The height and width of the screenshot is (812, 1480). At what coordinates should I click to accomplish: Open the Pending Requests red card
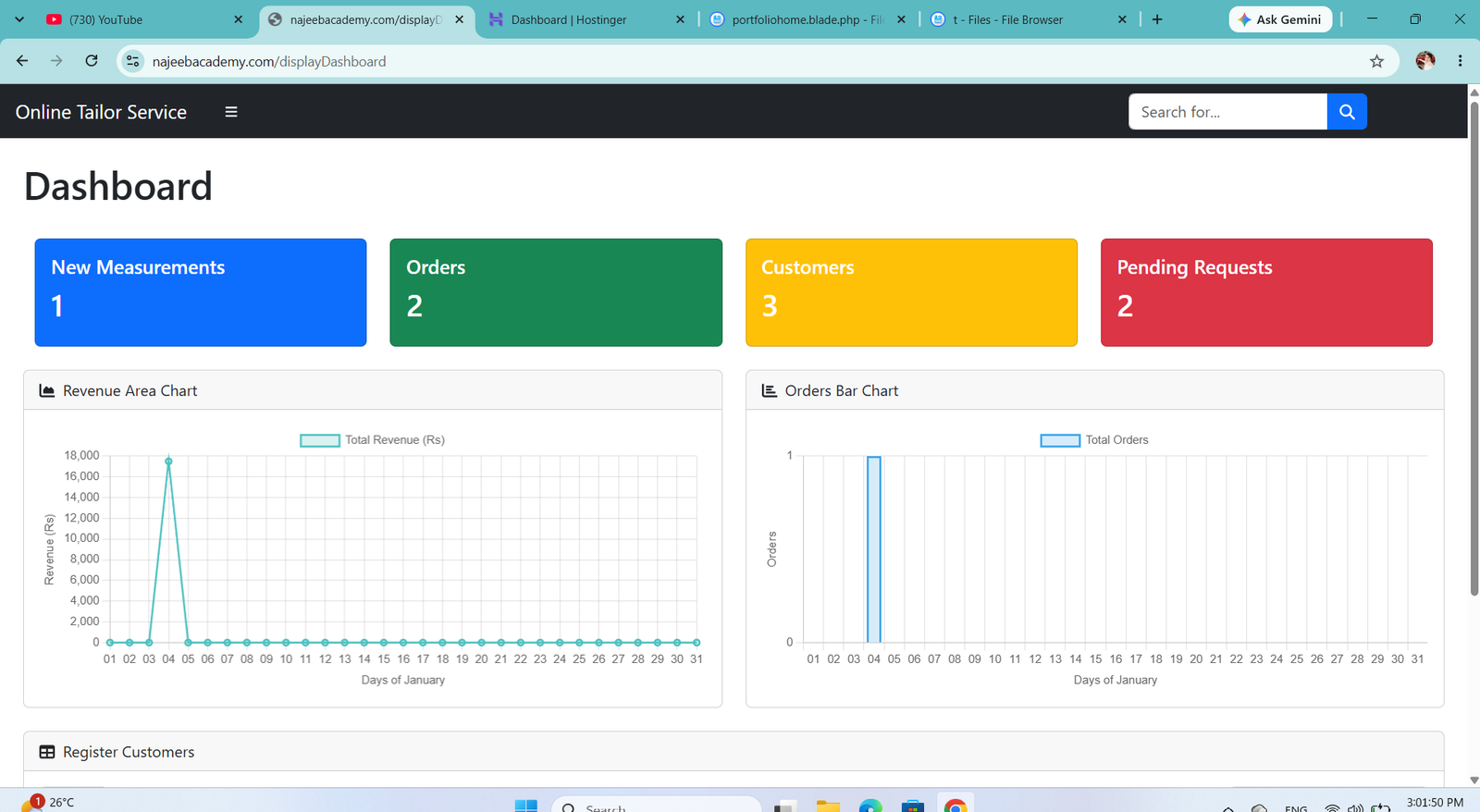(x=1266, y=292)
